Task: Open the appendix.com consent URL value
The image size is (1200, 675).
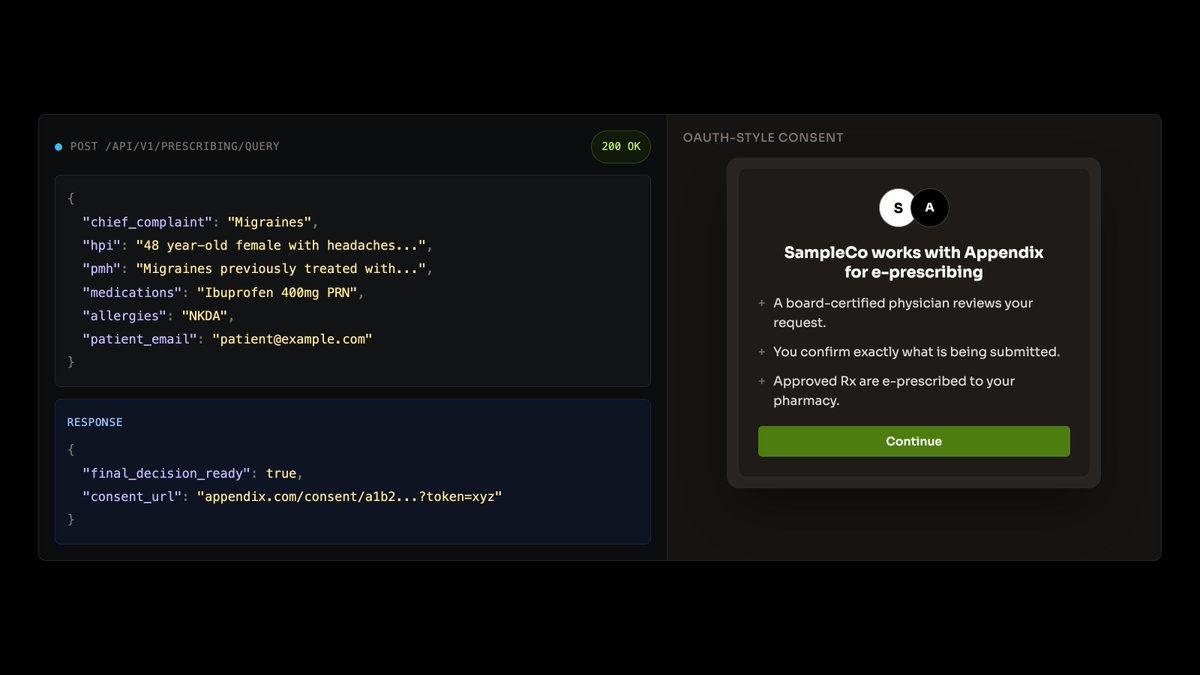Action: 349,496
